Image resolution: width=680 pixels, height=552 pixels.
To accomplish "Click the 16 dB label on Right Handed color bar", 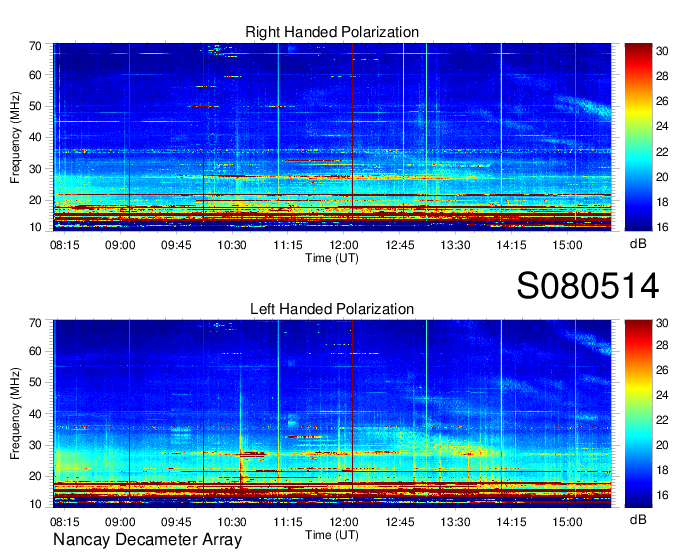I will pos(662,227).
